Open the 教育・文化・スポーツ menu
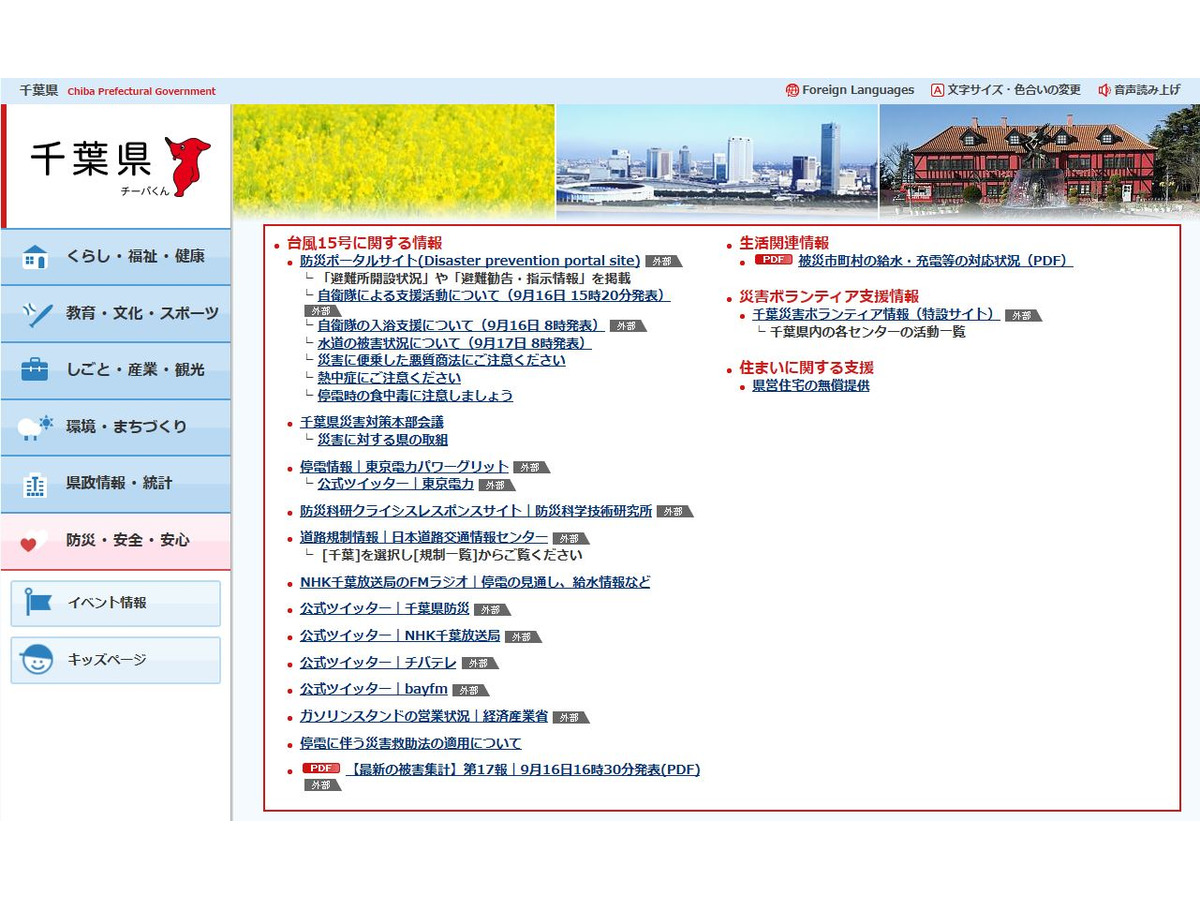Viewport: 1200px width, 900px height. click(x=142, y=313)
